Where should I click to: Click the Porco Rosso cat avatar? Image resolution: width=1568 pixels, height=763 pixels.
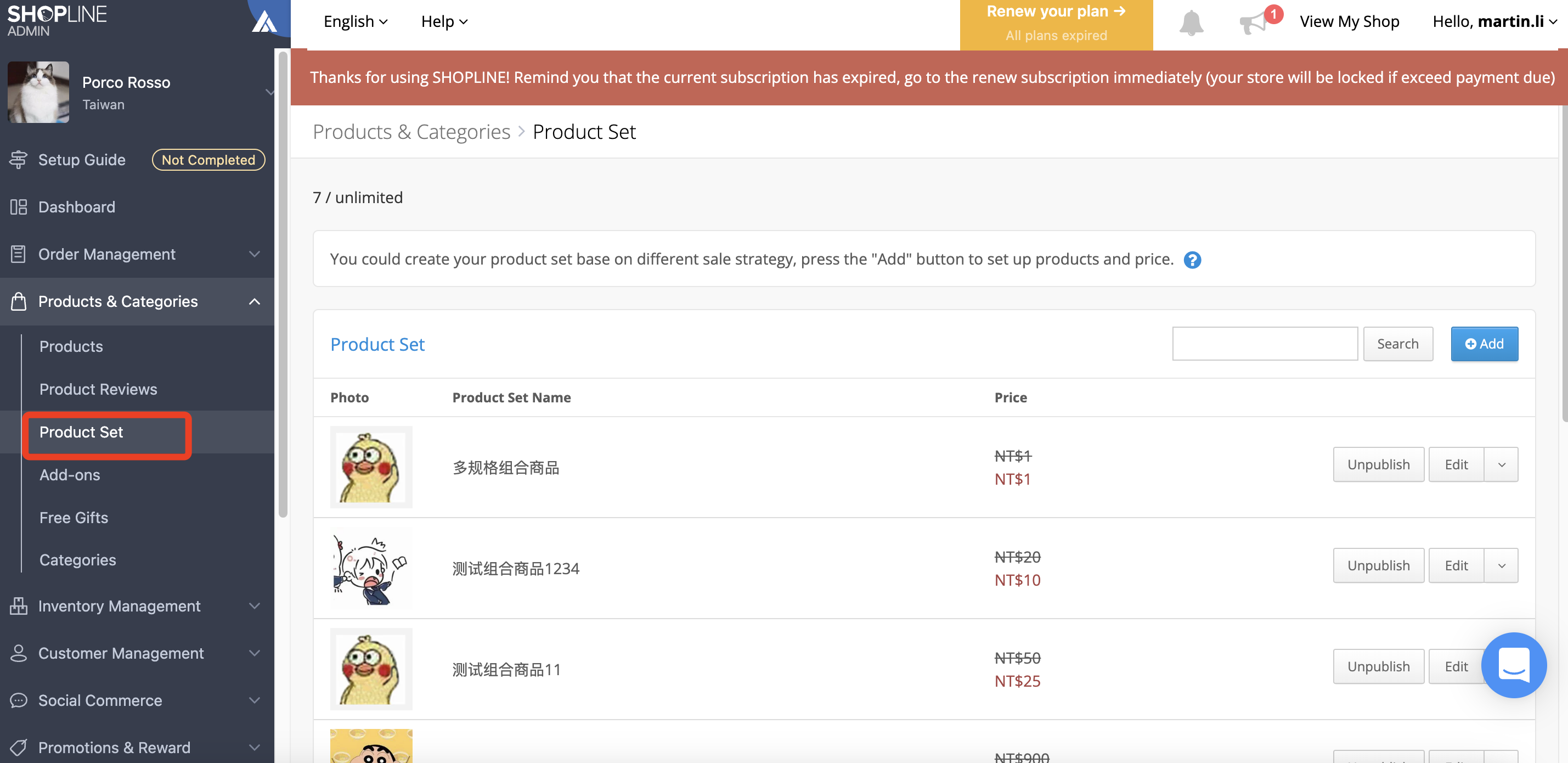(x=38, y=92)
